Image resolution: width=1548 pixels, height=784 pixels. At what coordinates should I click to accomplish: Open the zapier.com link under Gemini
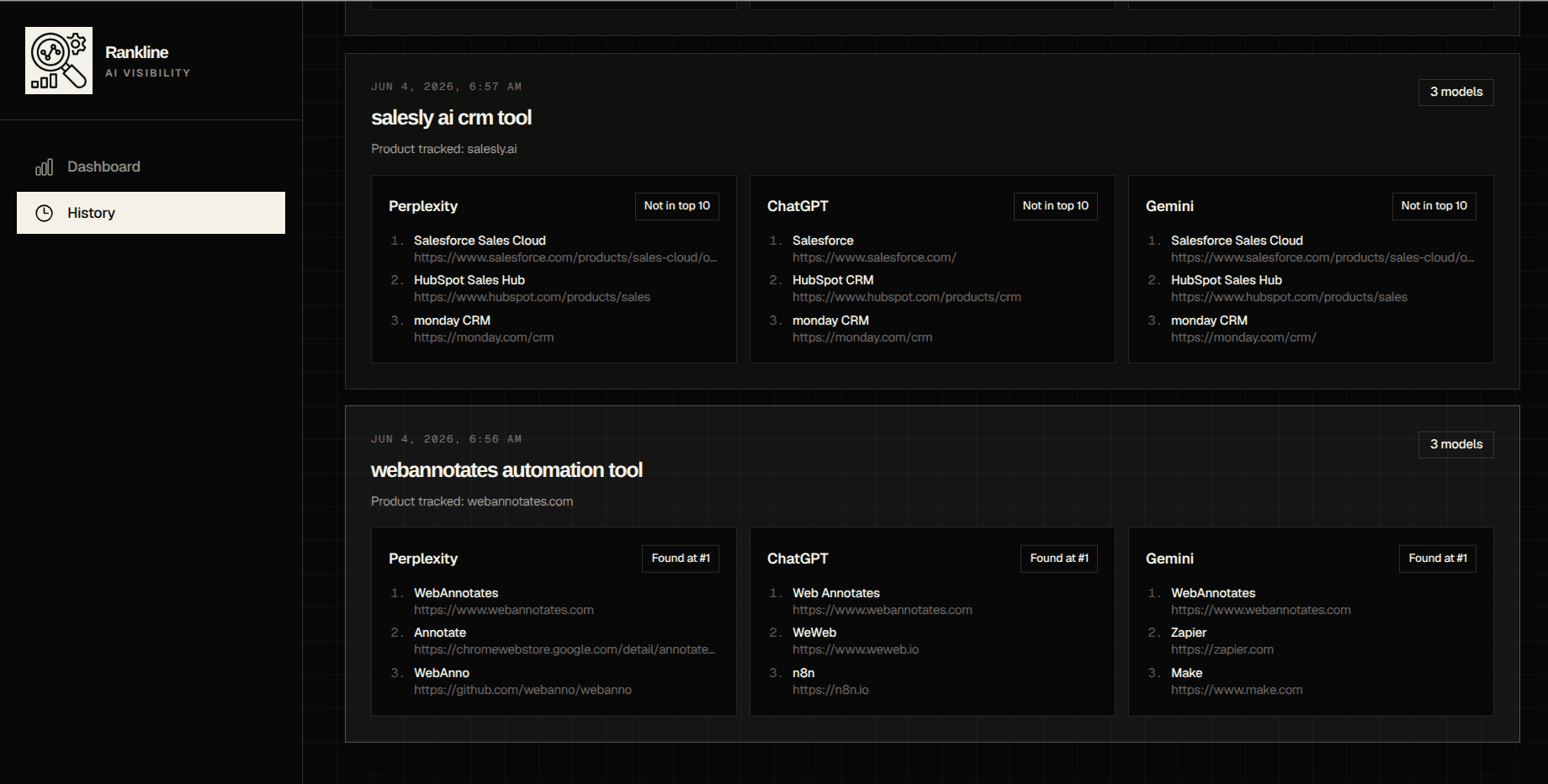pos(1222,649)
